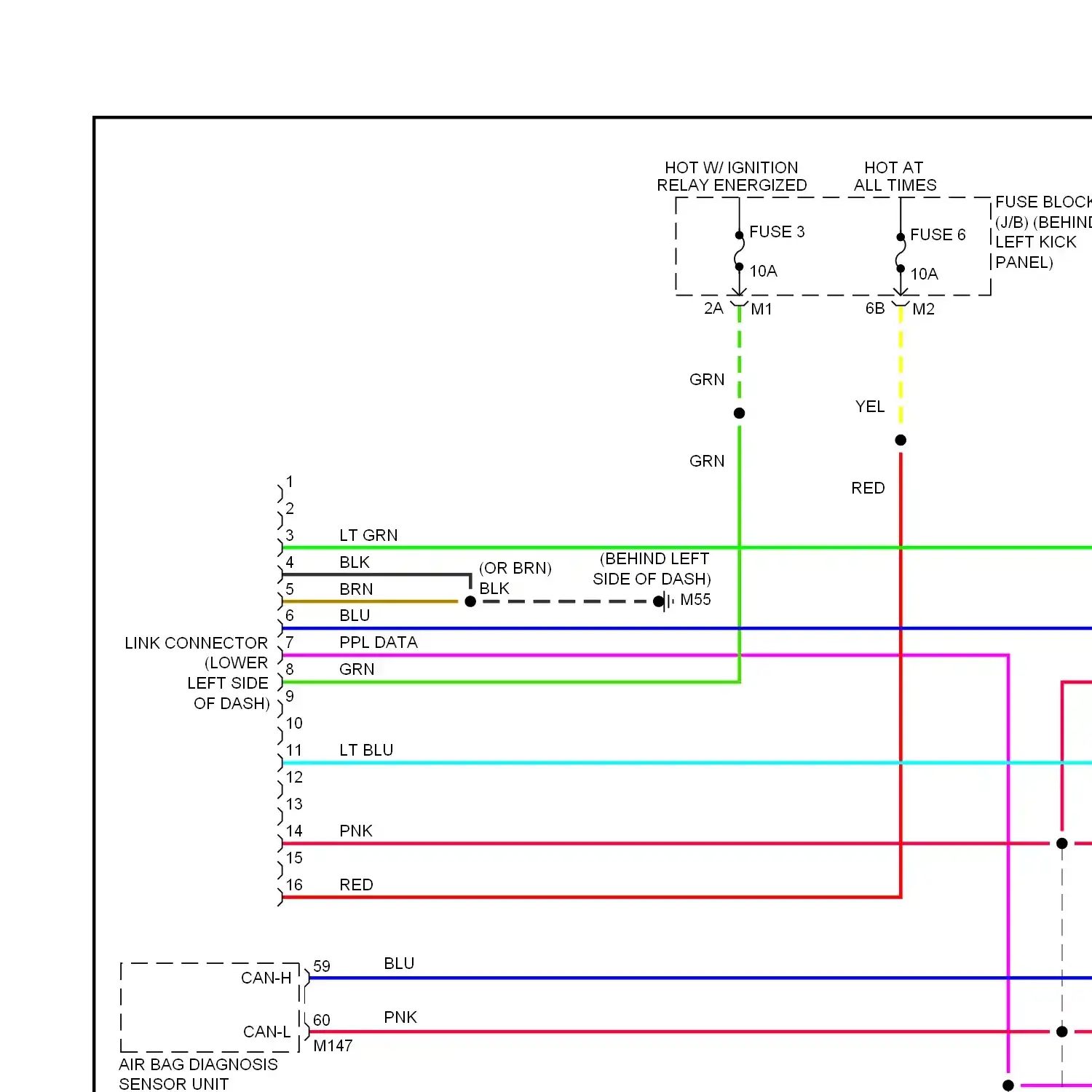Screen dimensions: 1092x1092
Task: Select pin number "59" of the sensor unit
Action: point(322,966)
